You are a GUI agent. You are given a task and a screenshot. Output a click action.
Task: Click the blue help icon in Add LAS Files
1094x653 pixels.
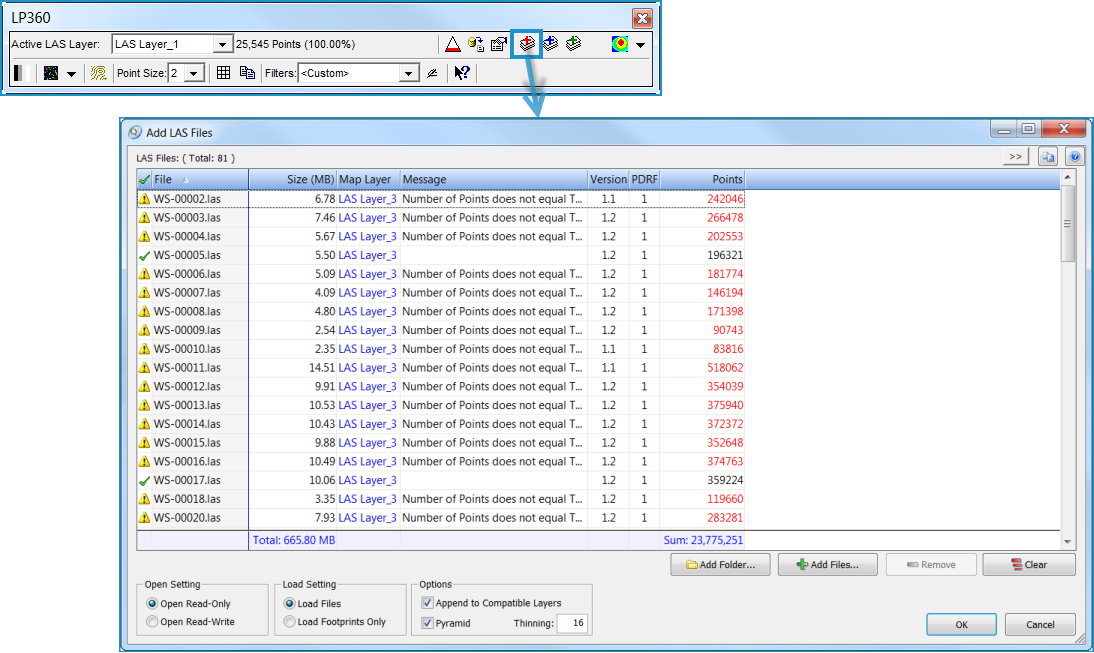click(1075, 157)
